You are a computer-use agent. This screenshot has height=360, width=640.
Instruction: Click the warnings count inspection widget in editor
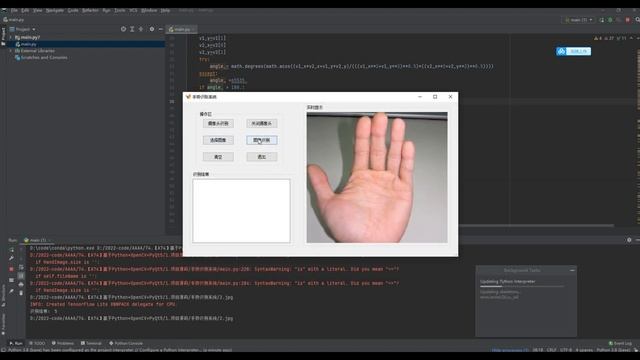tap(610, 38)
